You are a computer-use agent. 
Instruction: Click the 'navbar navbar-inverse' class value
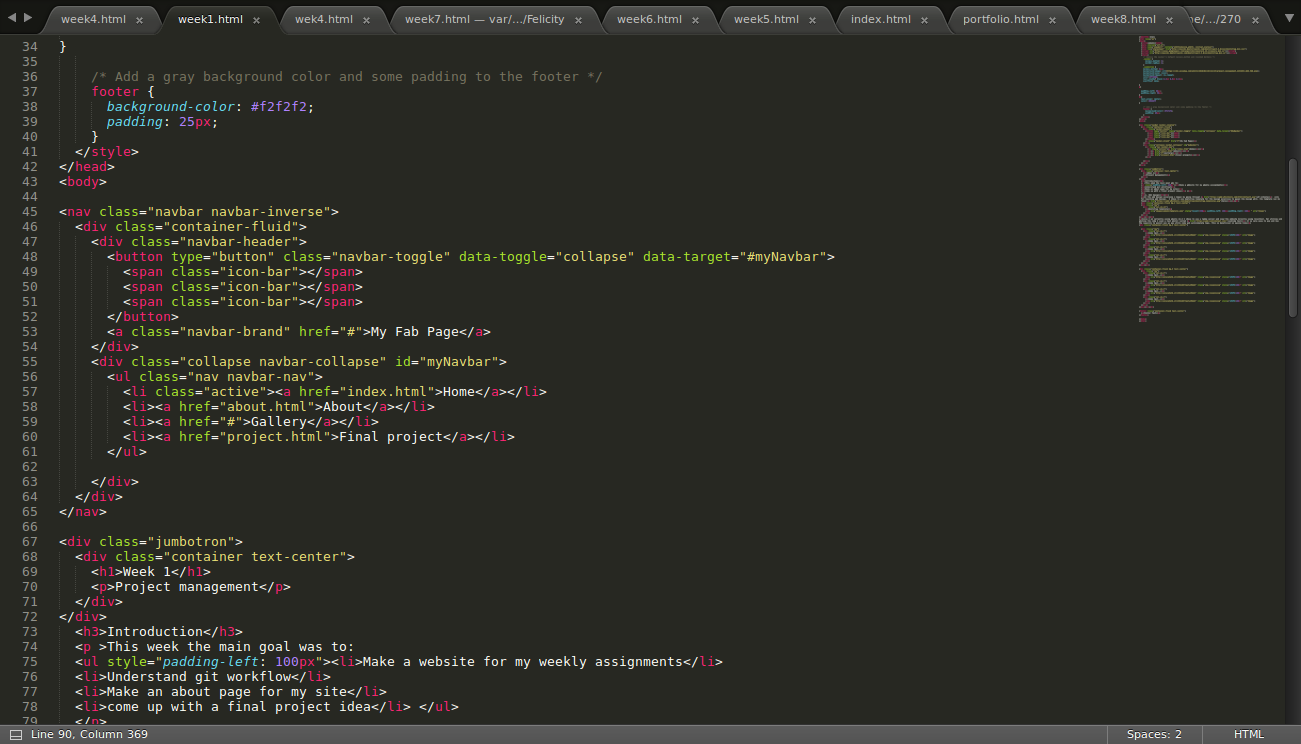click(239, 211)
